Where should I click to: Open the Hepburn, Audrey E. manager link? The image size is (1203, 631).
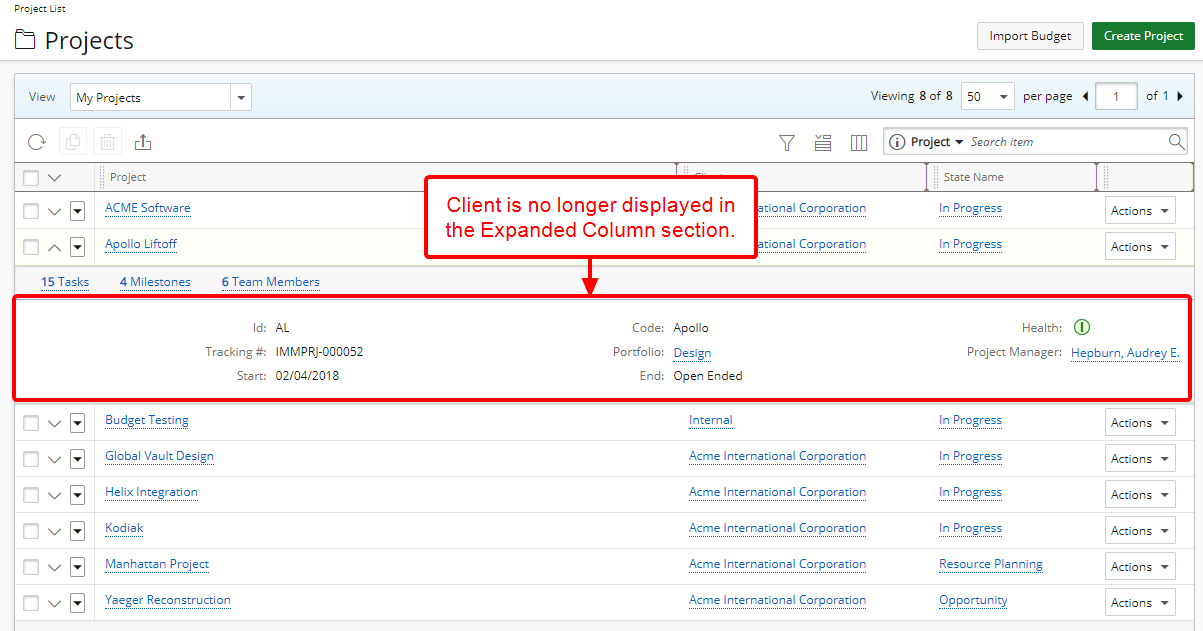[x=1125, y=353]
